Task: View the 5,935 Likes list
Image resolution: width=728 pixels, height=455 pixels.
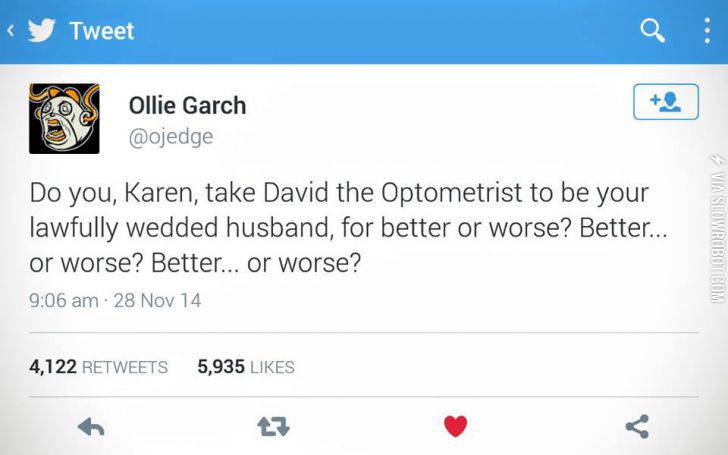Action: (246, 367)
